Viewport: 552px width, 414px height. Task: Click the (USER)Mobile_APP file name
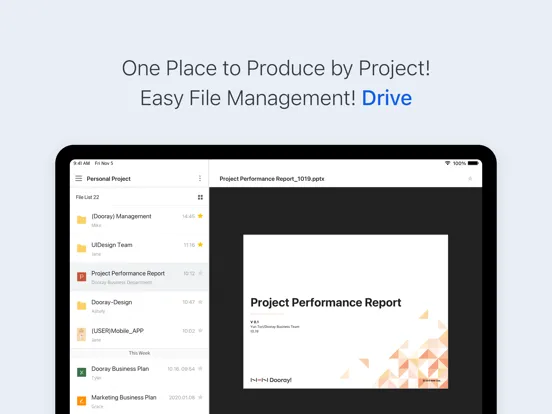(x=117, y=331)
